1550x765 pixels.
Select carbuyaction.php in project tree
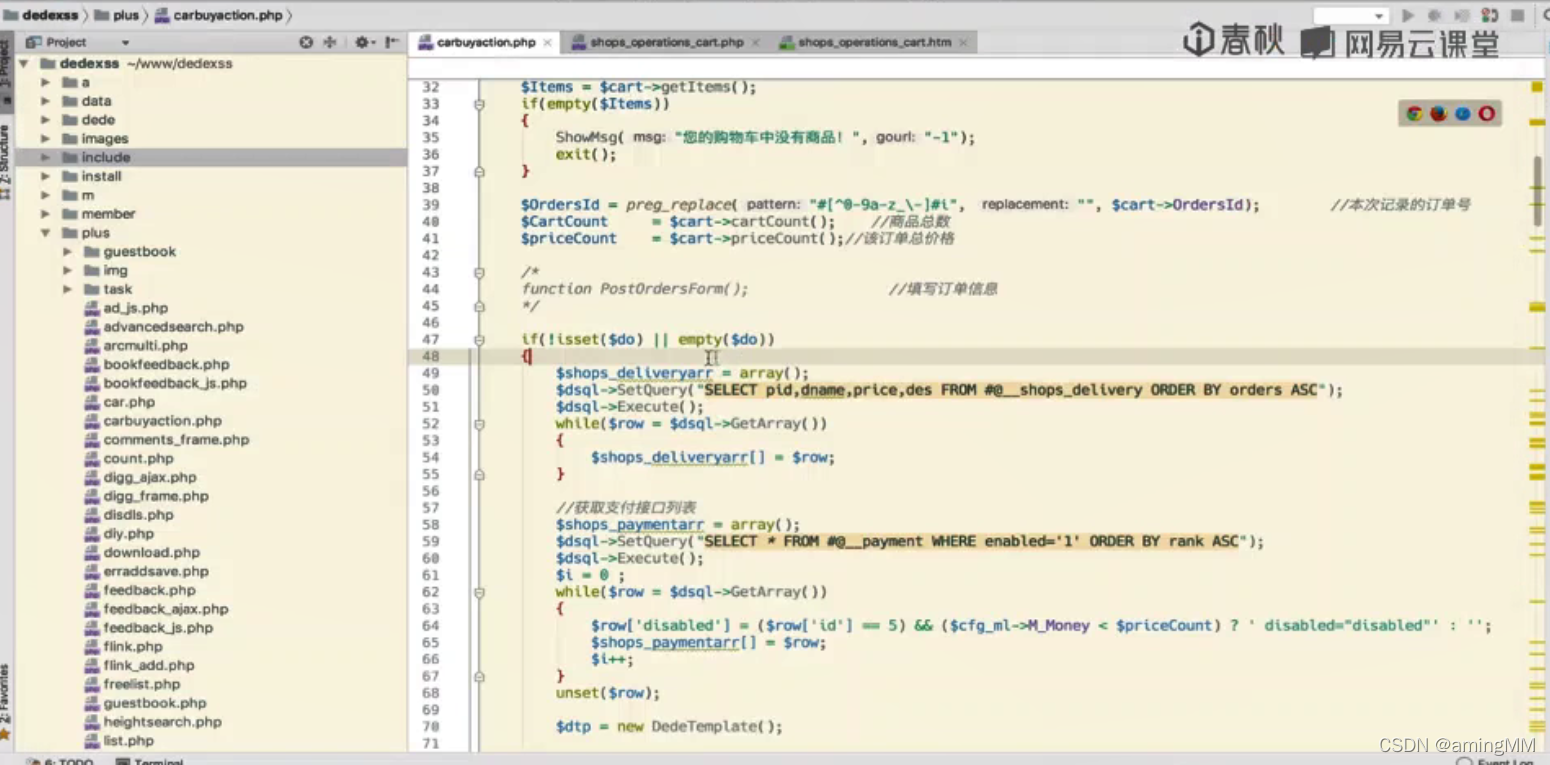tap(163, 421)
